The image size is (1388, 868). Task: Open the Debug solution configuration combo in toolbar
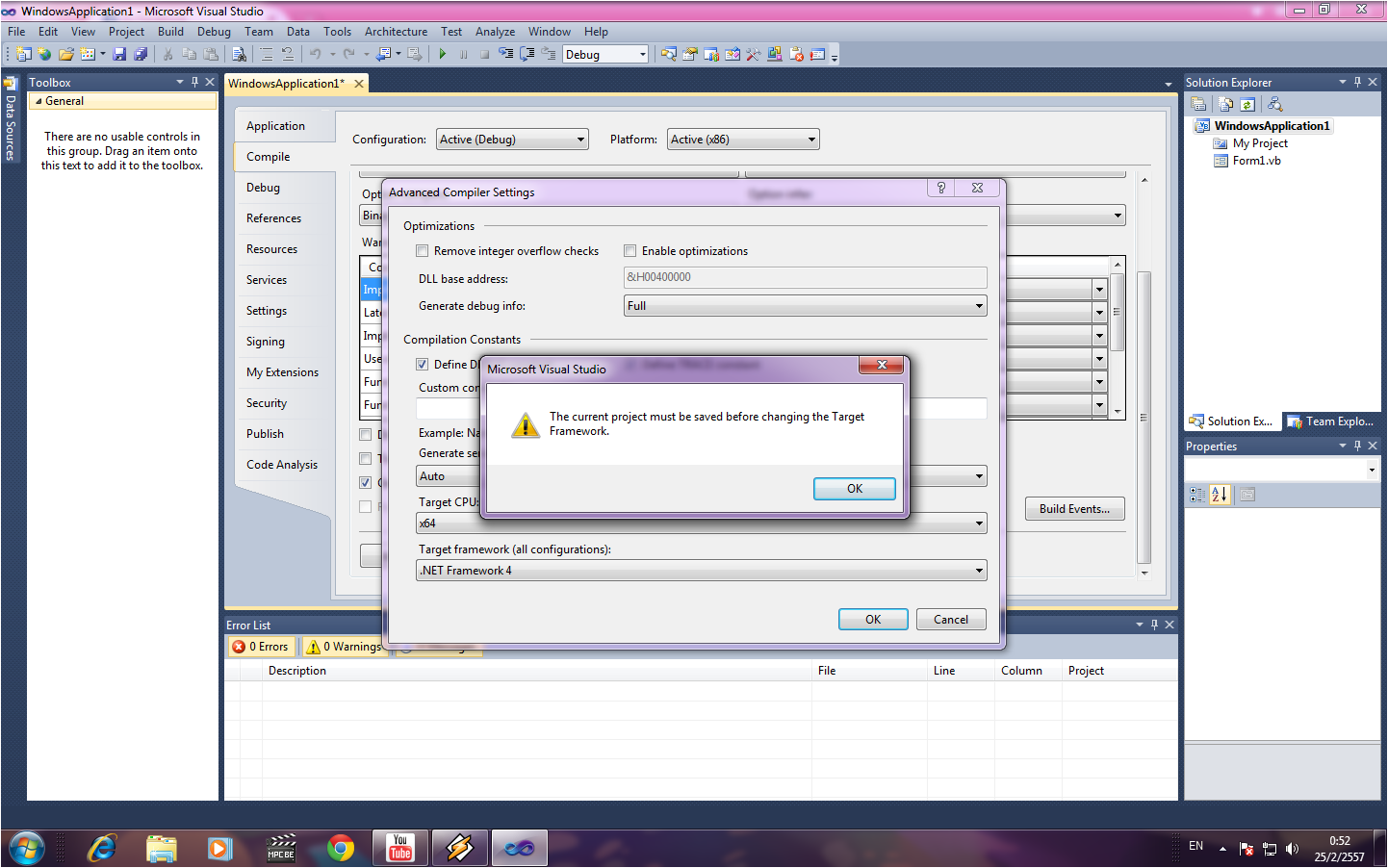pos(605,55)
